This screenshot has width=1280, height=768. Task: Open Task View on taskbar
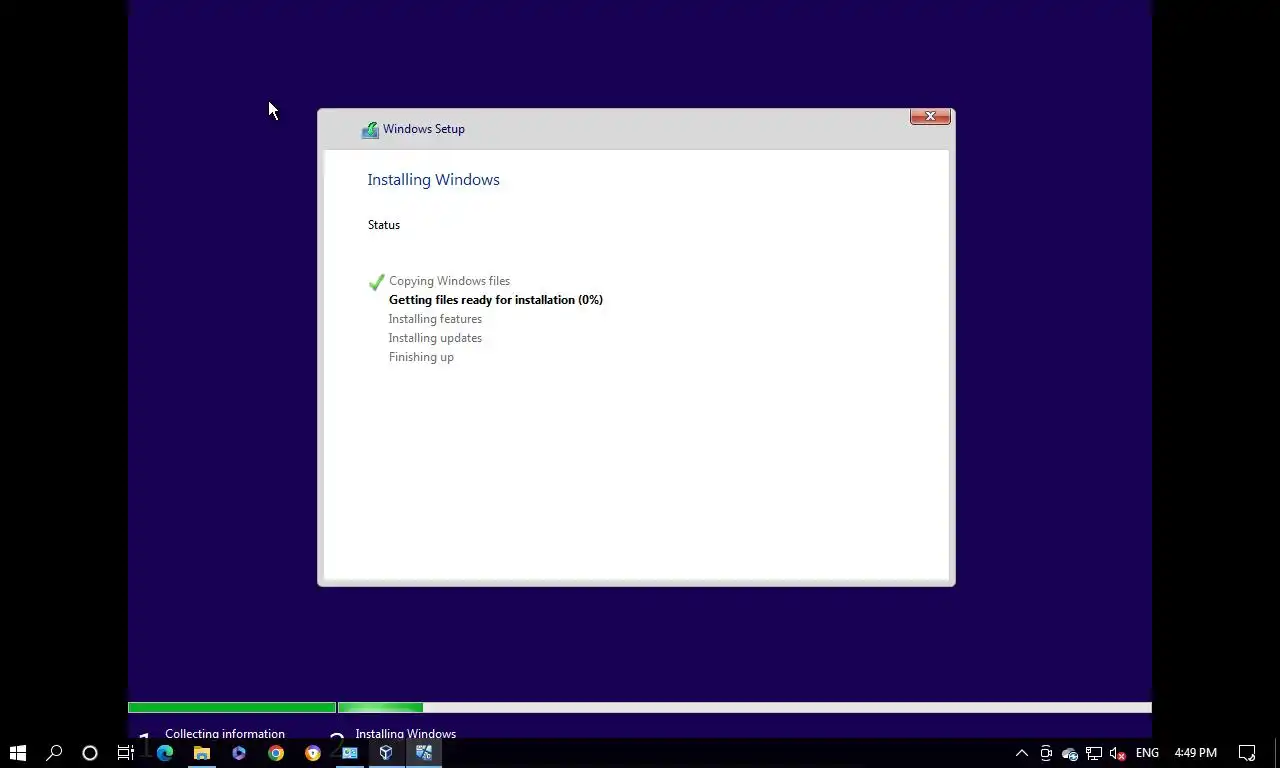[126, 753]
